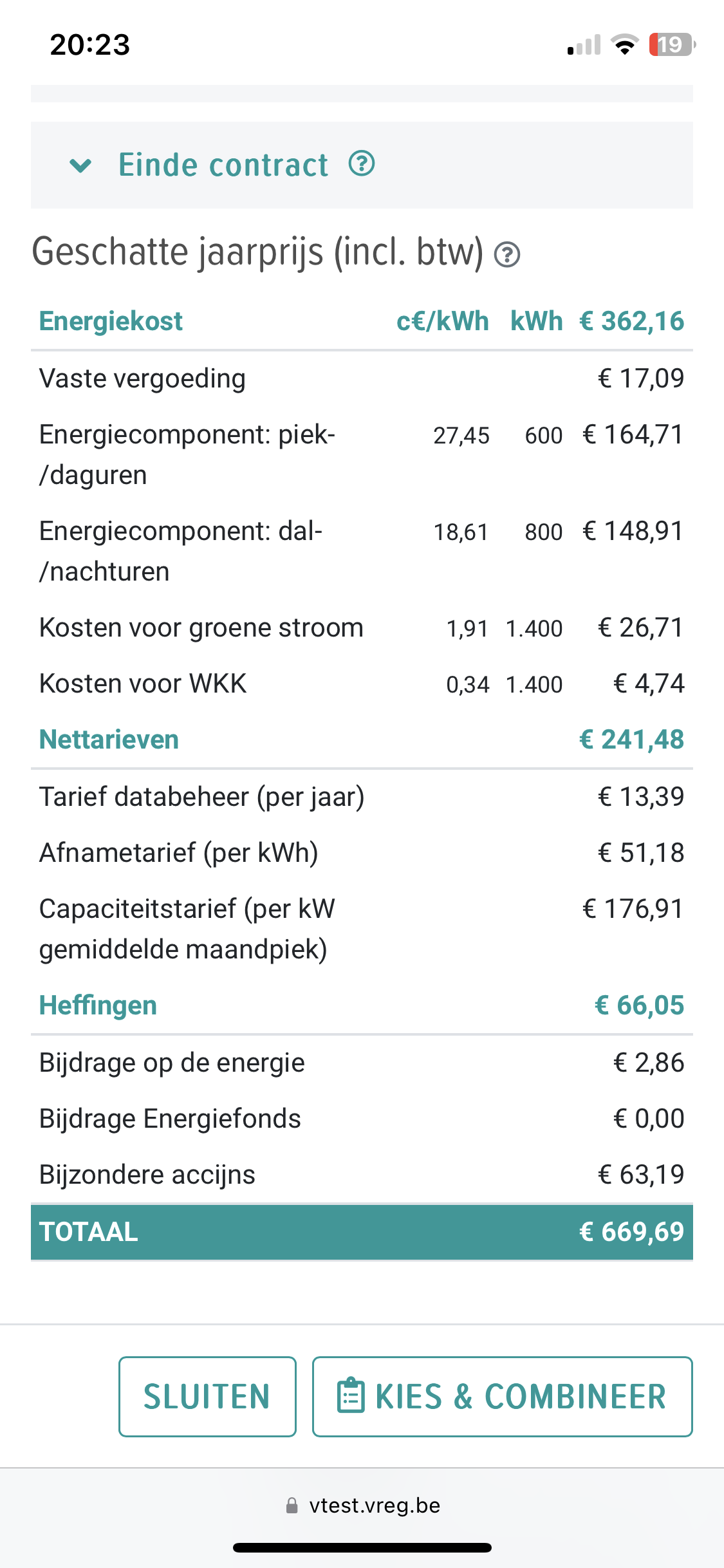Tap the home indicator bar
Image resolution: width=724 pixels, height=1568 pixels.
pos(362,1547)
